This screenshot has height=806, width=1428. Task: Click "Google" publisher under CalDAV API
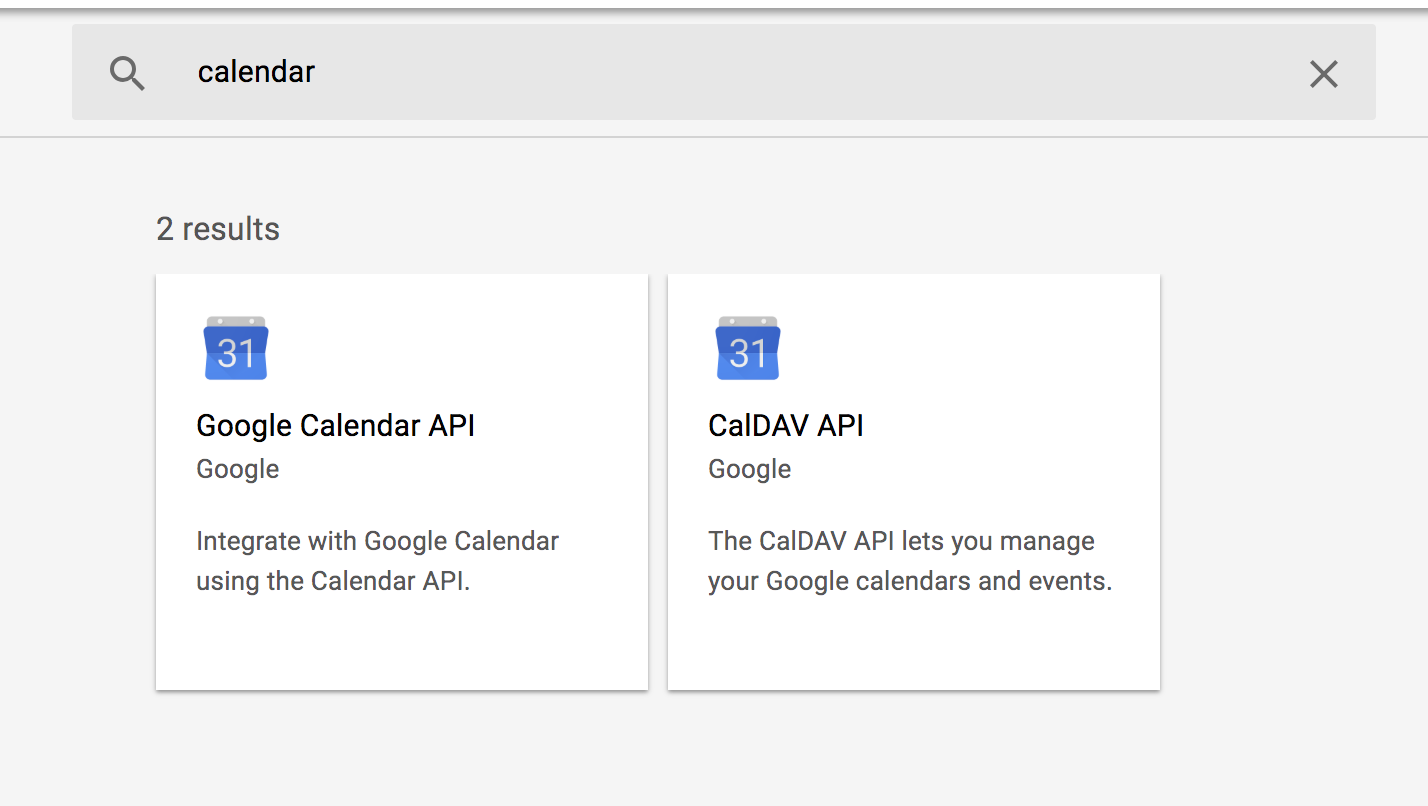coord(750,469)
